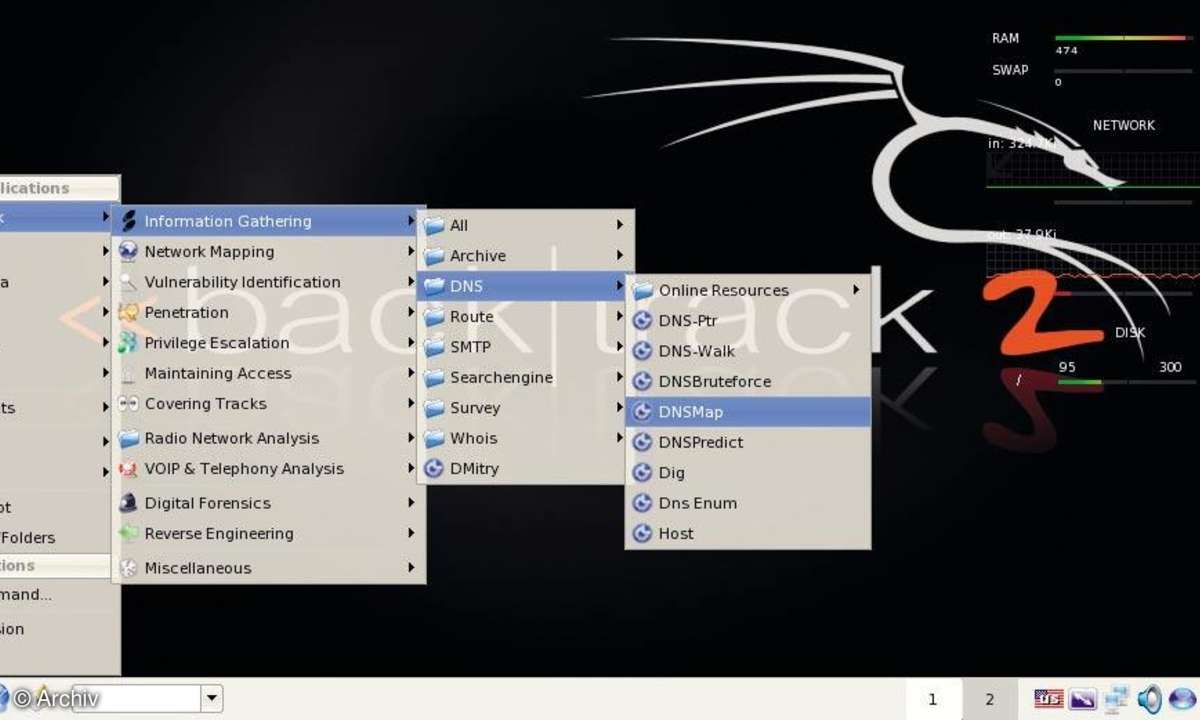Click the DMitry tool icon

pyautogui.click(x=434, y=468)
